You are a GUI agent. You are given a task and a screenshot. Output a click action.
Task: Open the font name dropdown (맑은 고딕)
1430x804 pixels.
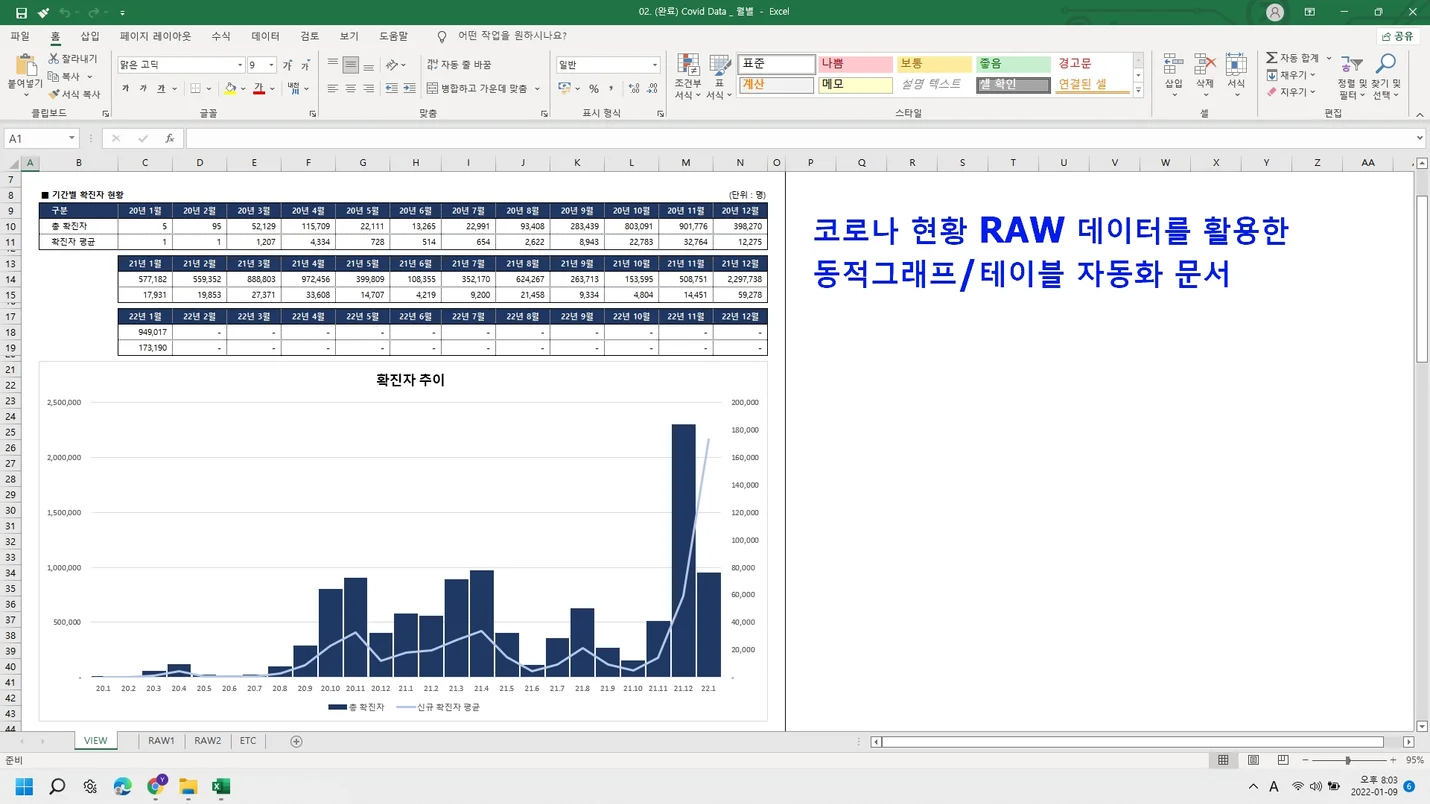(240, 65)
